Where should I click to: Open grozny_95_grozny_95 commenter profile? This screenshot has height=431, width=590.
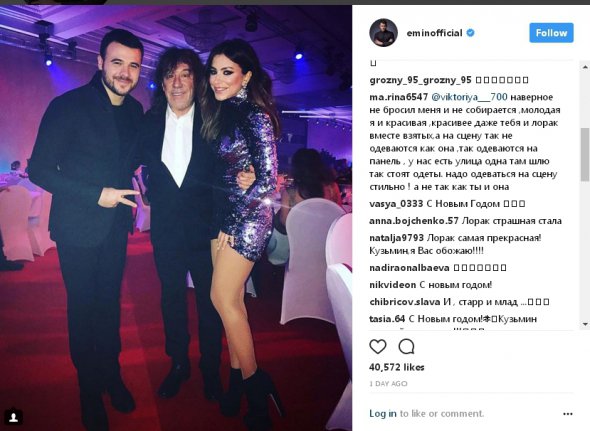[420, 80]
